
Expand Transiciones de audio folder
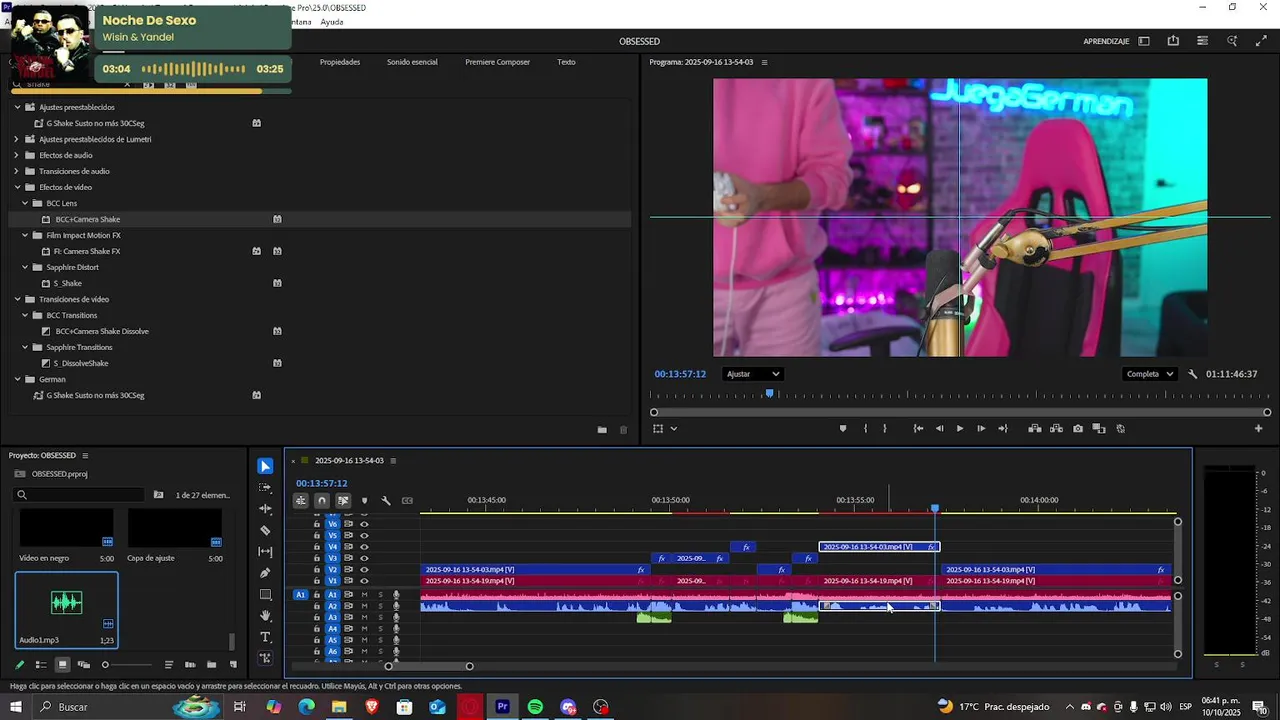point(17,171)
